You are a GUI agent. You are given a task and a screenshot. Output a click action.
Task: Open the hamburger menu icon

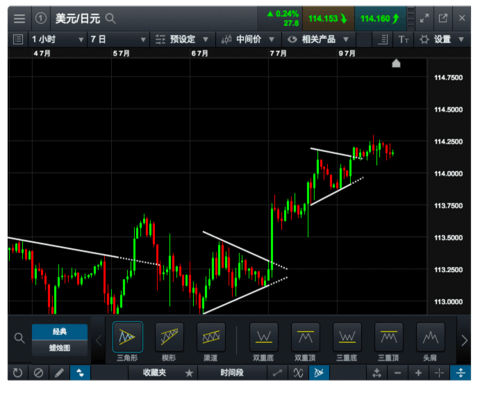pos(19,18)
